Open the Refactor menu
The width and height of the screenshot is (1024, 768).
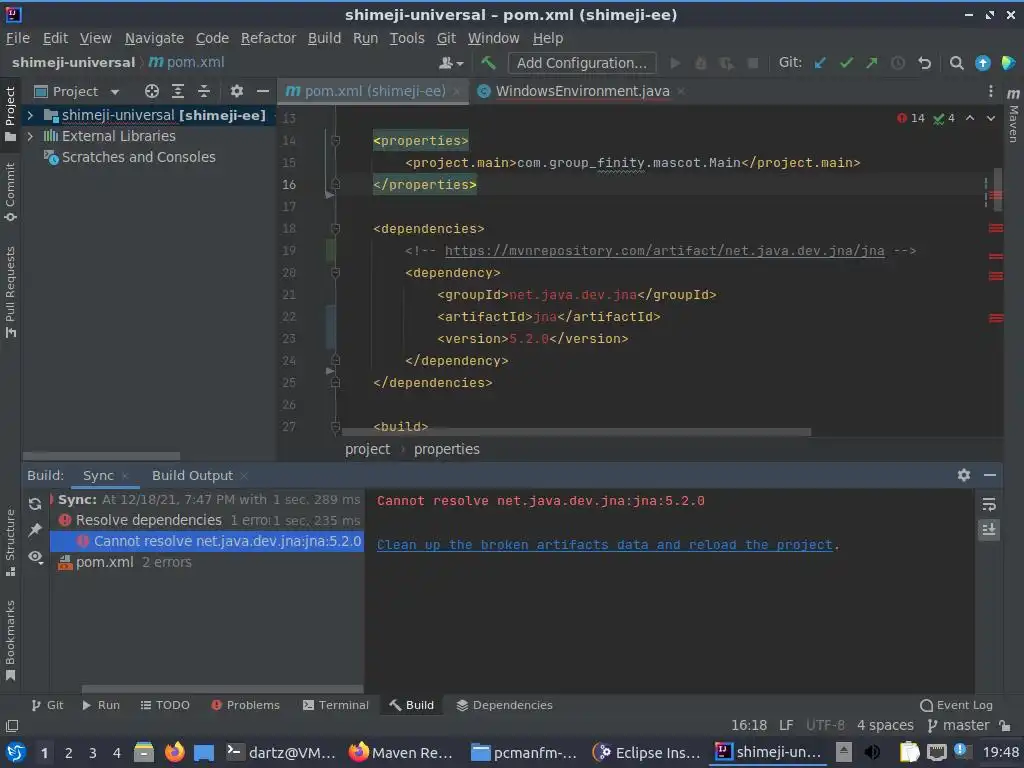(x=268, y=39)
